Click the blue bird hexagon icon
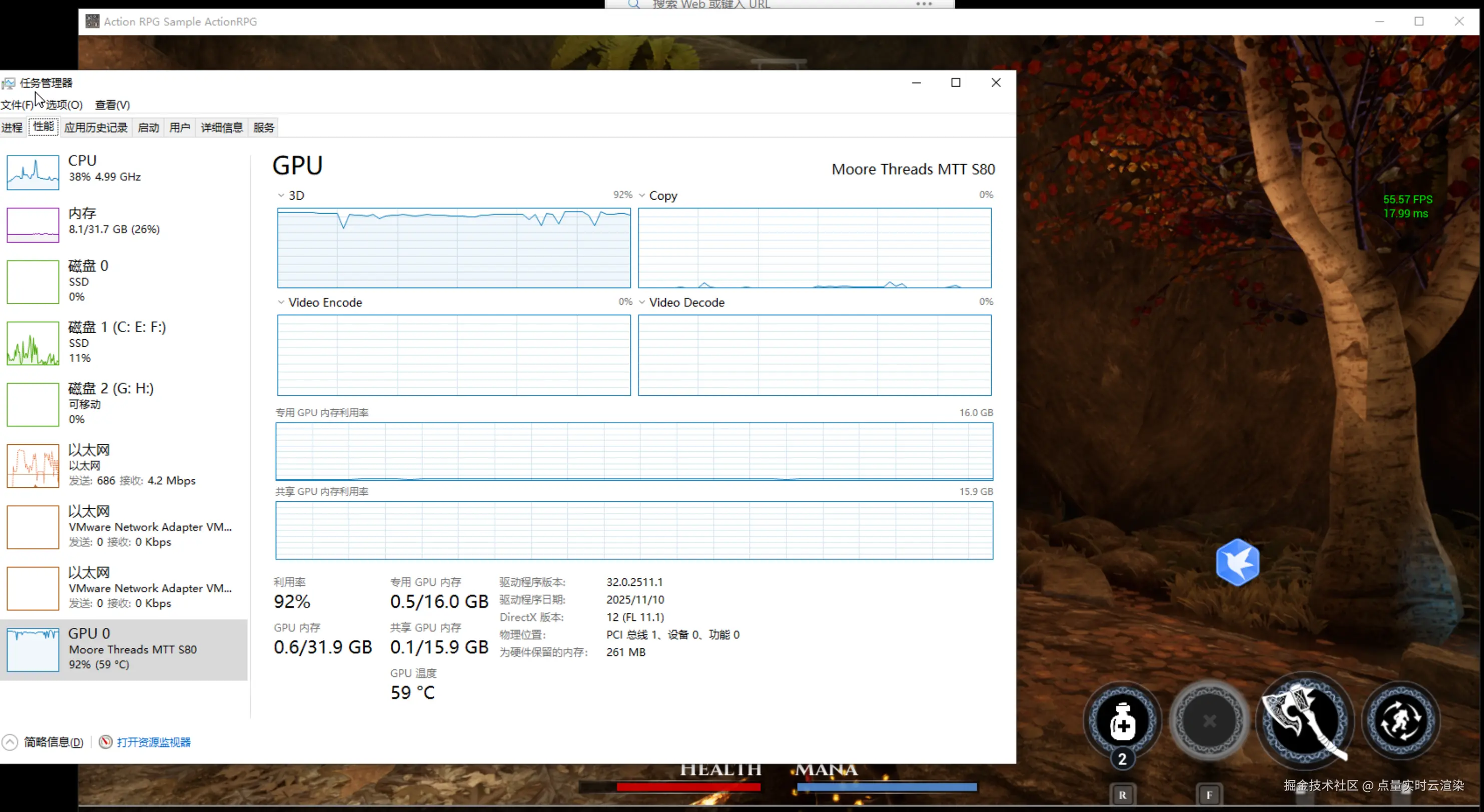1484x812 pixels. [x=1237, y=562]
